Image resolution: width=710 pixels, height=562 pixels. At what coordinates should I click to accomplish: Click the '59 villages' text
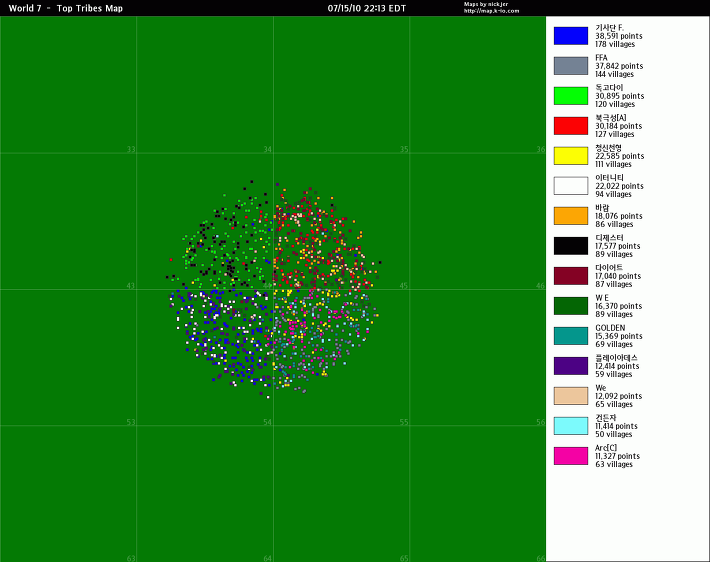(x=614, y=374)
